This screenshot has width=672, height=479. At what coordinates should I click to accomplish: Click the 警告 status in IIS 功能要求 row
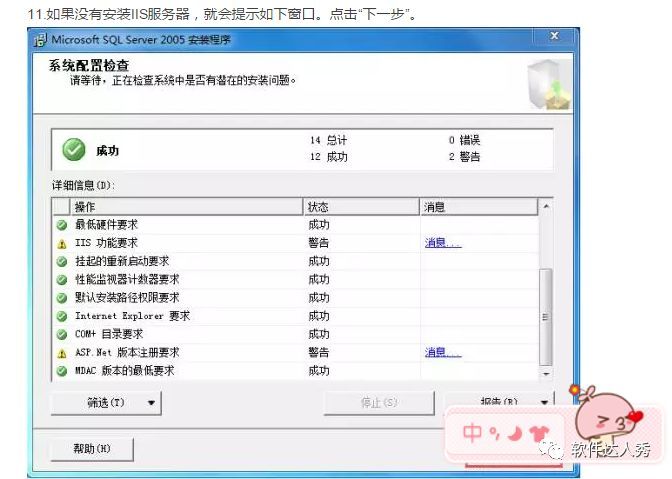click(x=318, y=243)
